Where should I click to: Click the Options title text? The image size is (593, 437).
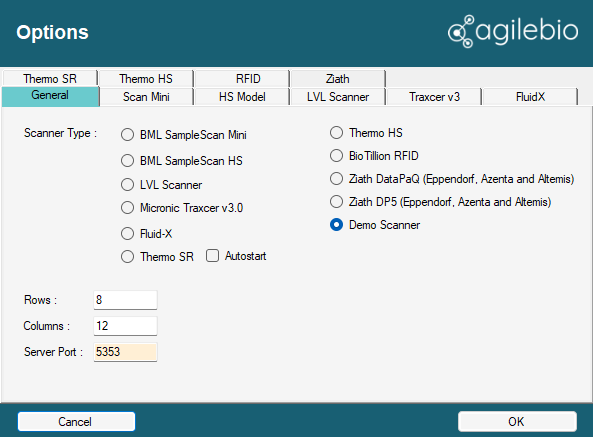[52, 32]
